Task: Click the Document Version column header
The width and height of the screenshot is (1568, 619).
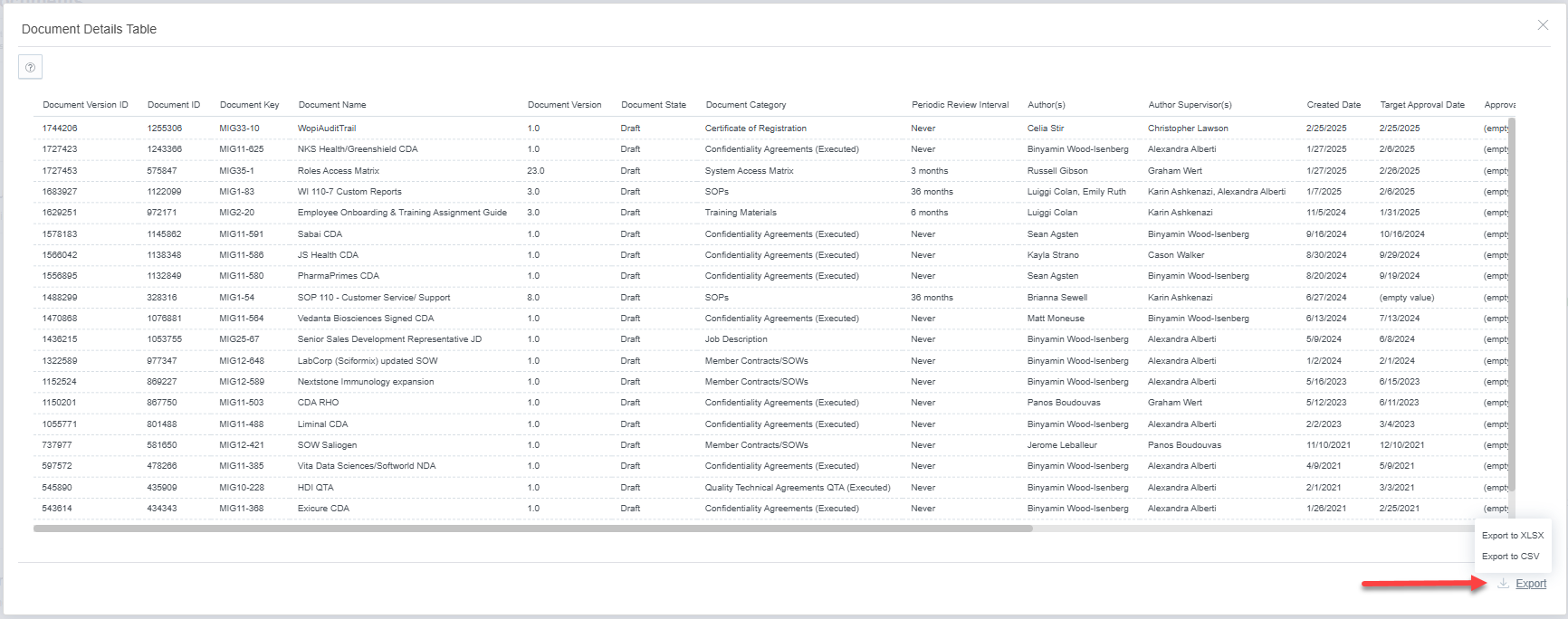Action: (564, 105)
